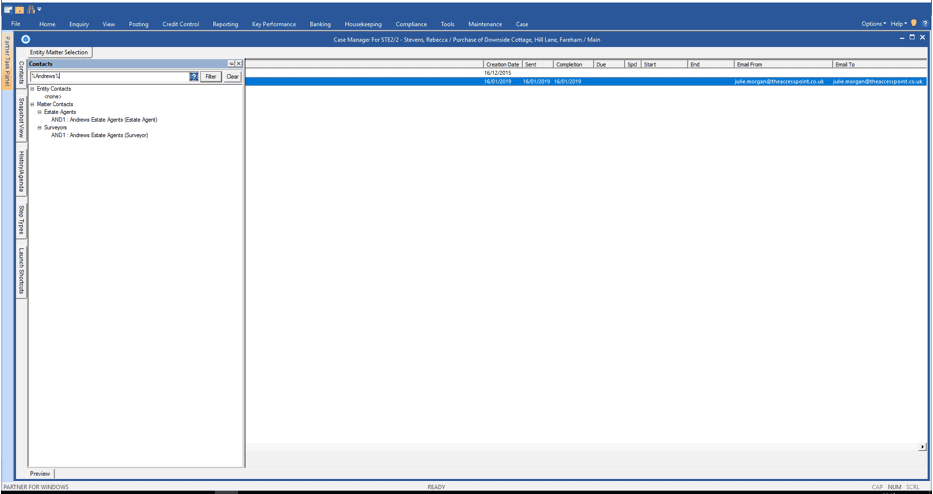Click the contact search input field

click(x=108, y=76)
